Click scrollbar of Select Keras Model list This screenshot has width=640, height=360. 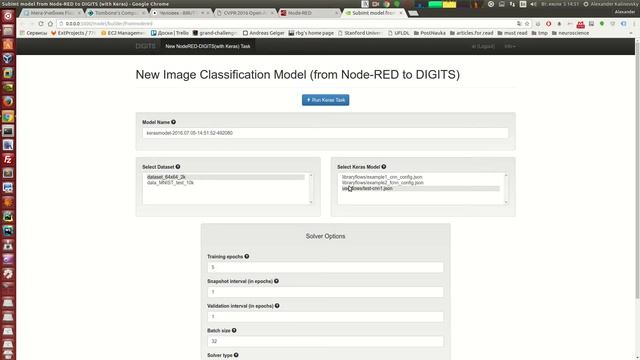click(506, 189)
